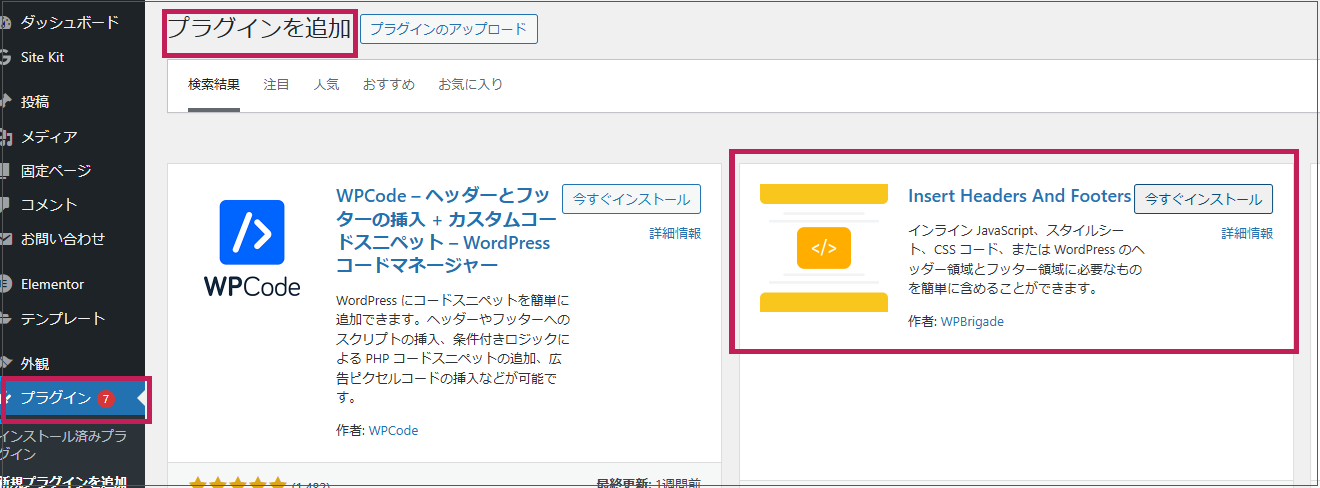Switch to the 注目 tab

tap(277, 84)
